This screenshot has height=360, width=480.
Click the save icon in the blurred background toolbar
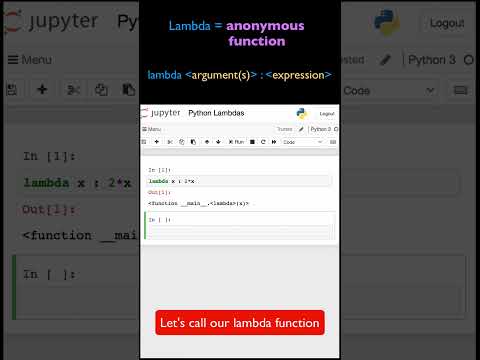pyautogui.click(x=12, y=90)
